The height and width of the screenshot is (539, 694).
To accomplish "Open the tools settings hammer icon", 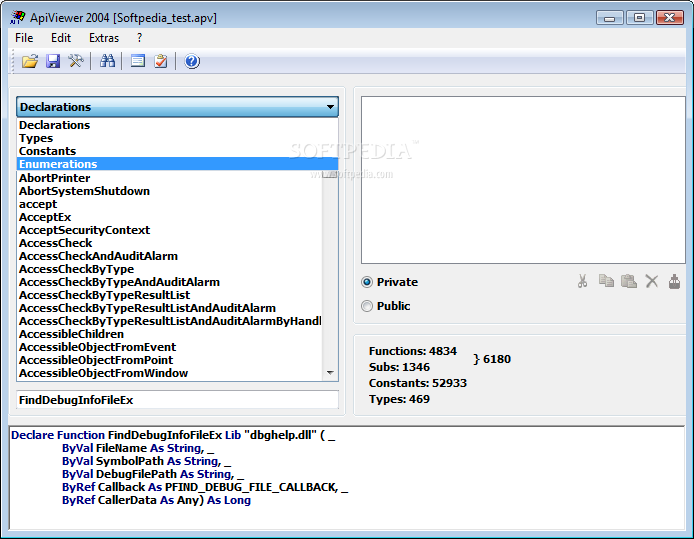I will (76, 61).
